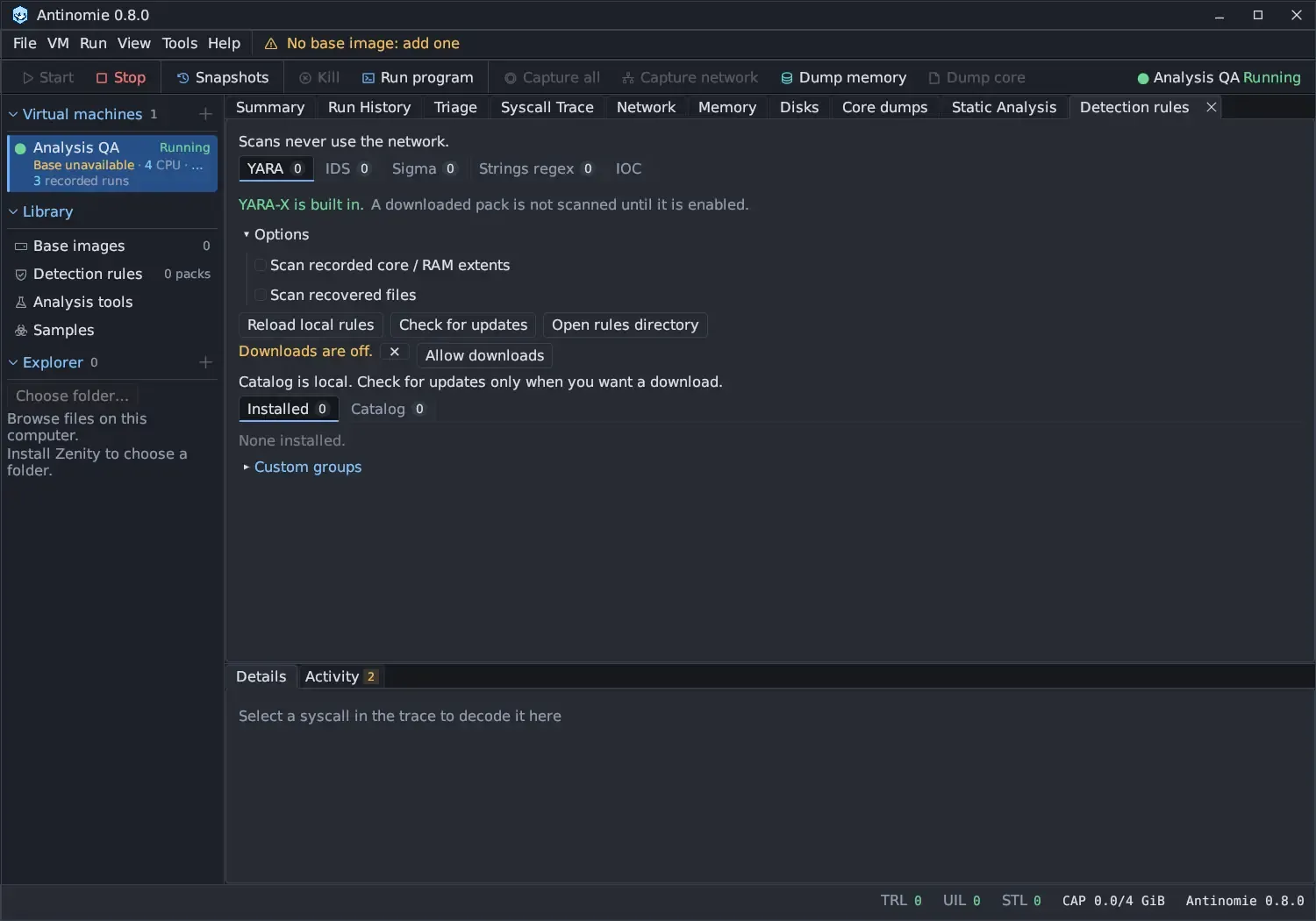This screenshot has width=1316, height=921.
Task: Select the IOC tab
Action: tap(628, 168)
